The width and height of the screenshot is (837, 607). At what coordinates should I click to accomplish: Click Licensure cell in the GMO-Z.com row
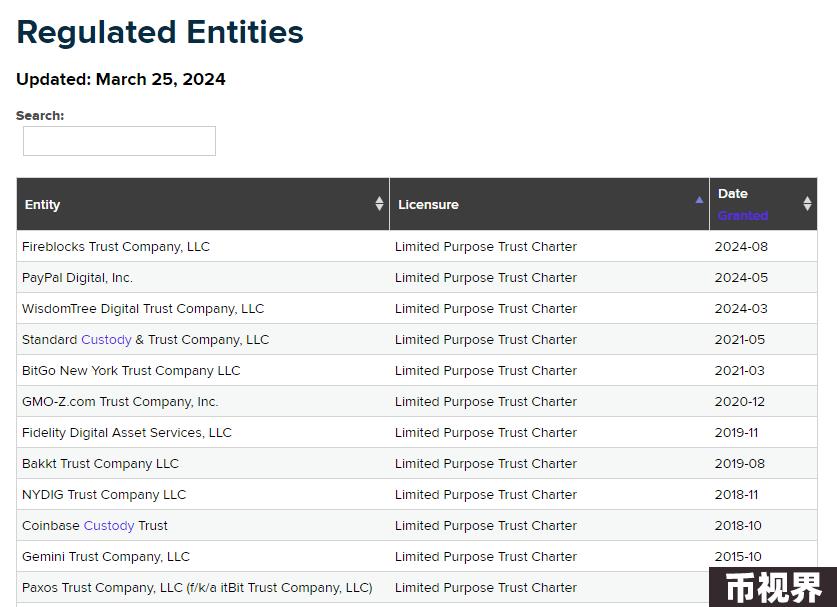[486, 401]
